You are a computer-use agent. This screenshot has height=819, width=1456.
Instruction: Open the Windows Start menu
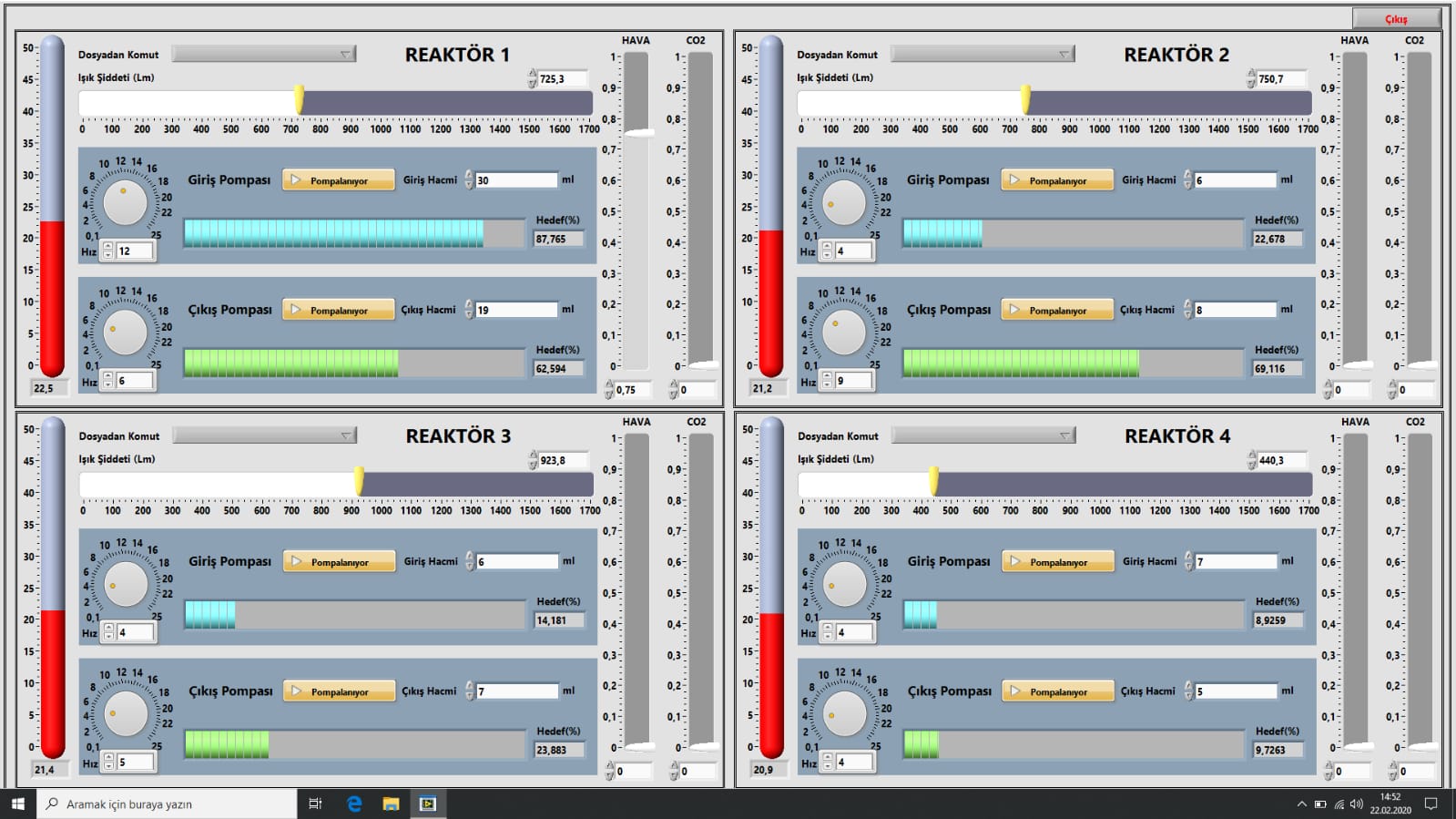17,804
